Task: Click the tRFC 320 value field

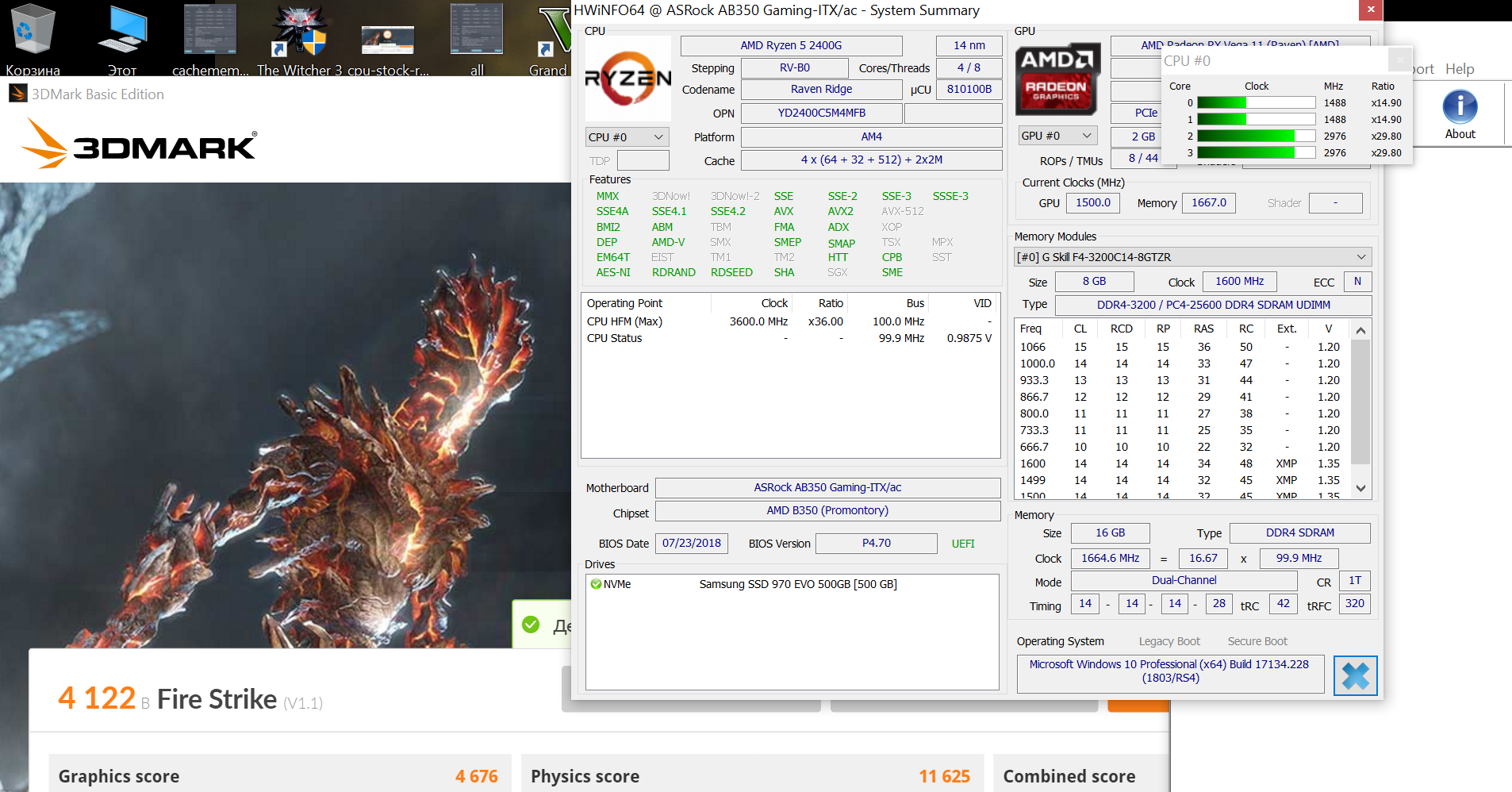Action: [1354, 603]
